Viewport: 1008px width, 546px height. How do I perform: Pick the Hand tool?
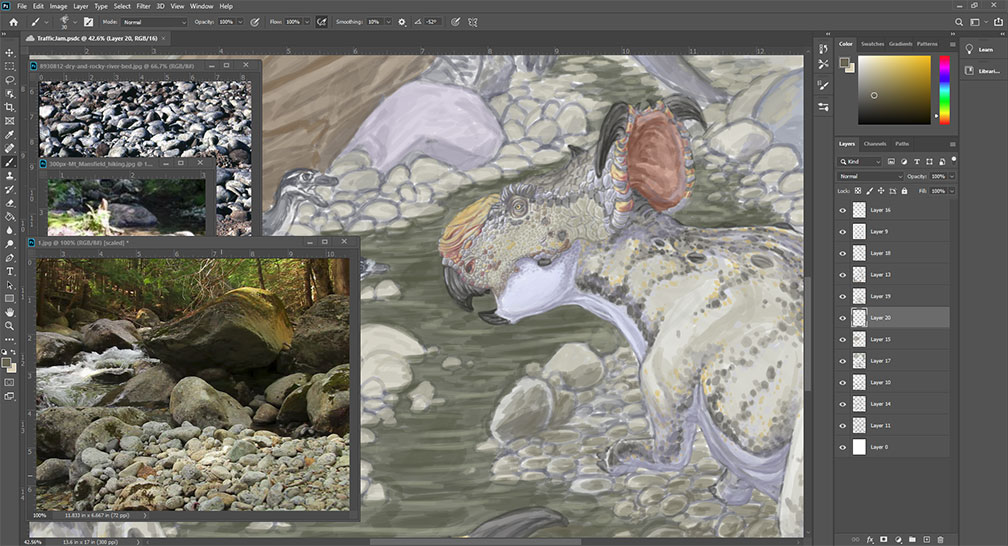pyautogui.click(x=10, y=311)
